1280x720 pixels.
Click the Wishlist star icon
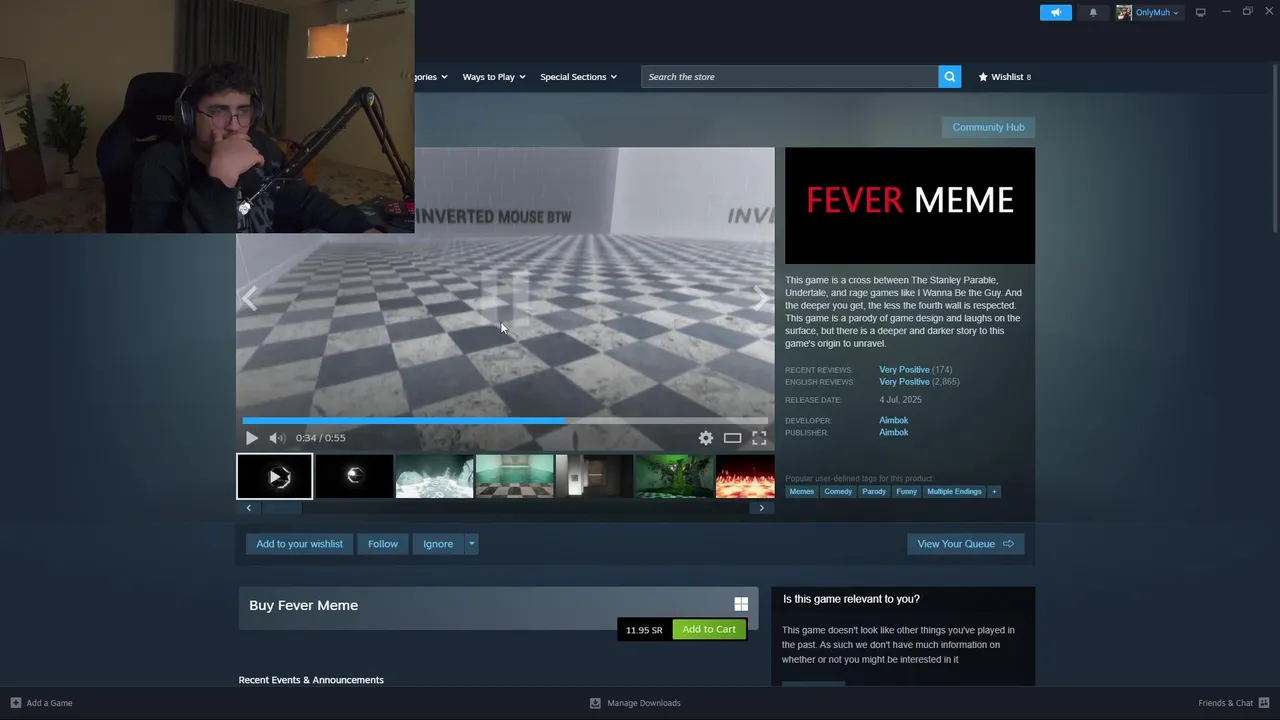(983, 77)
